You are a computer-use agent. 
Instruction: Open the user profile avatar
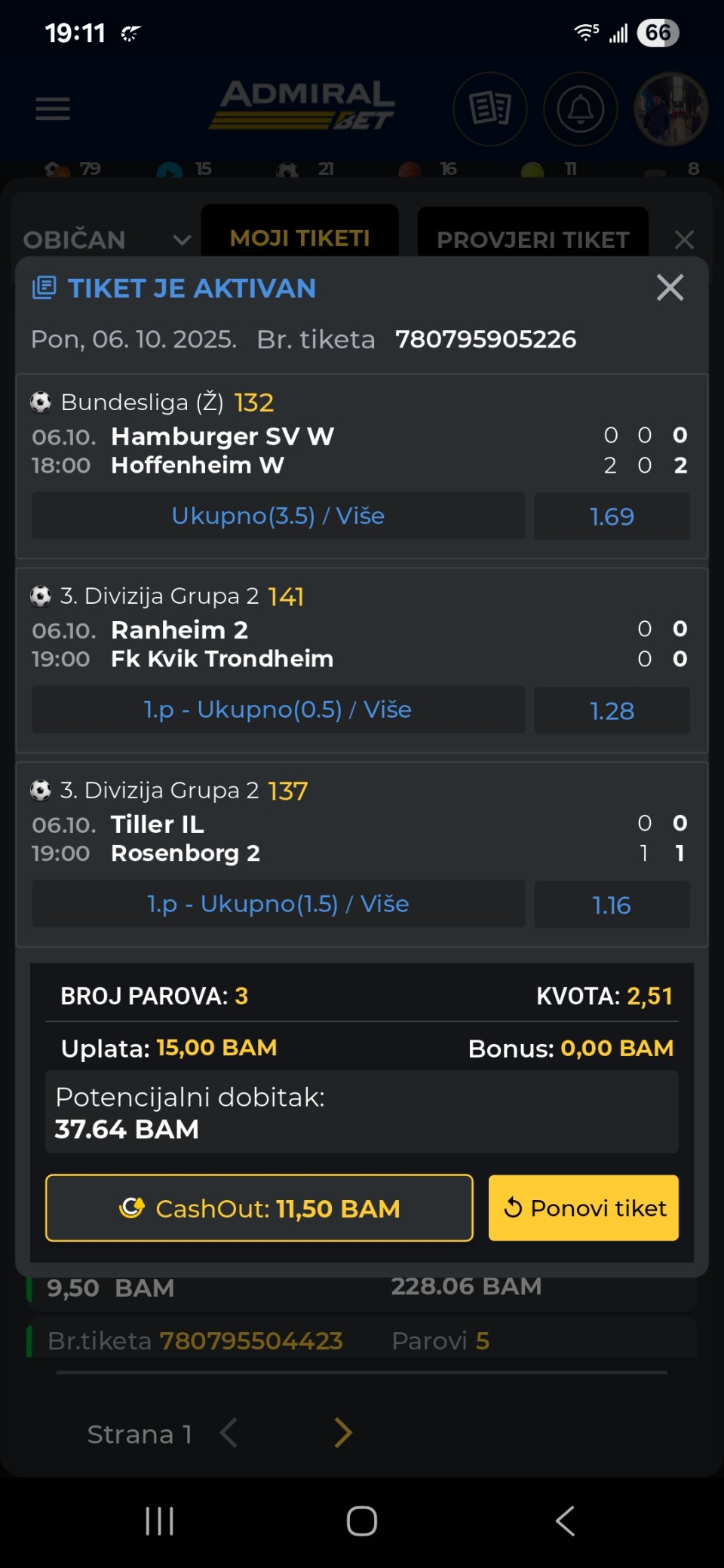670,109
